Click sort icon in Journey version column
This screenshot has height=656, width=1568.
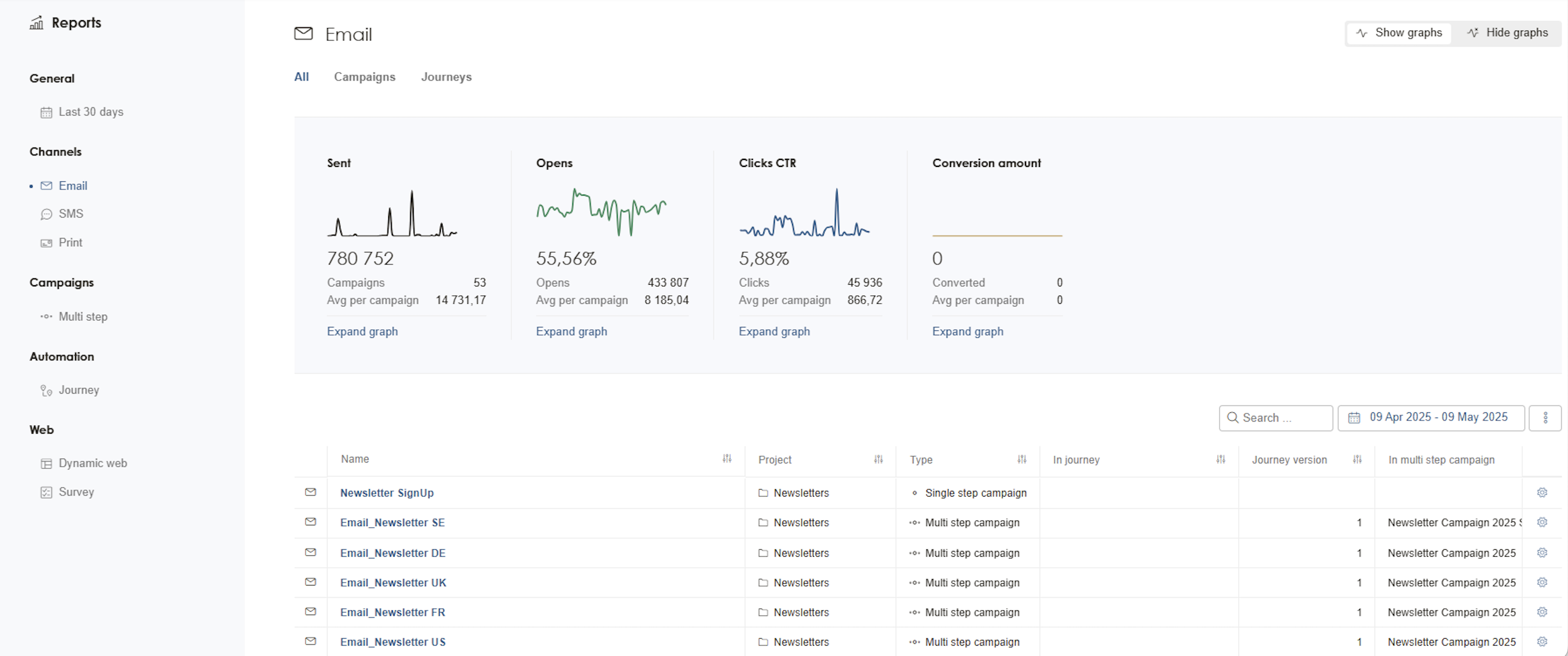point(1357,460)
